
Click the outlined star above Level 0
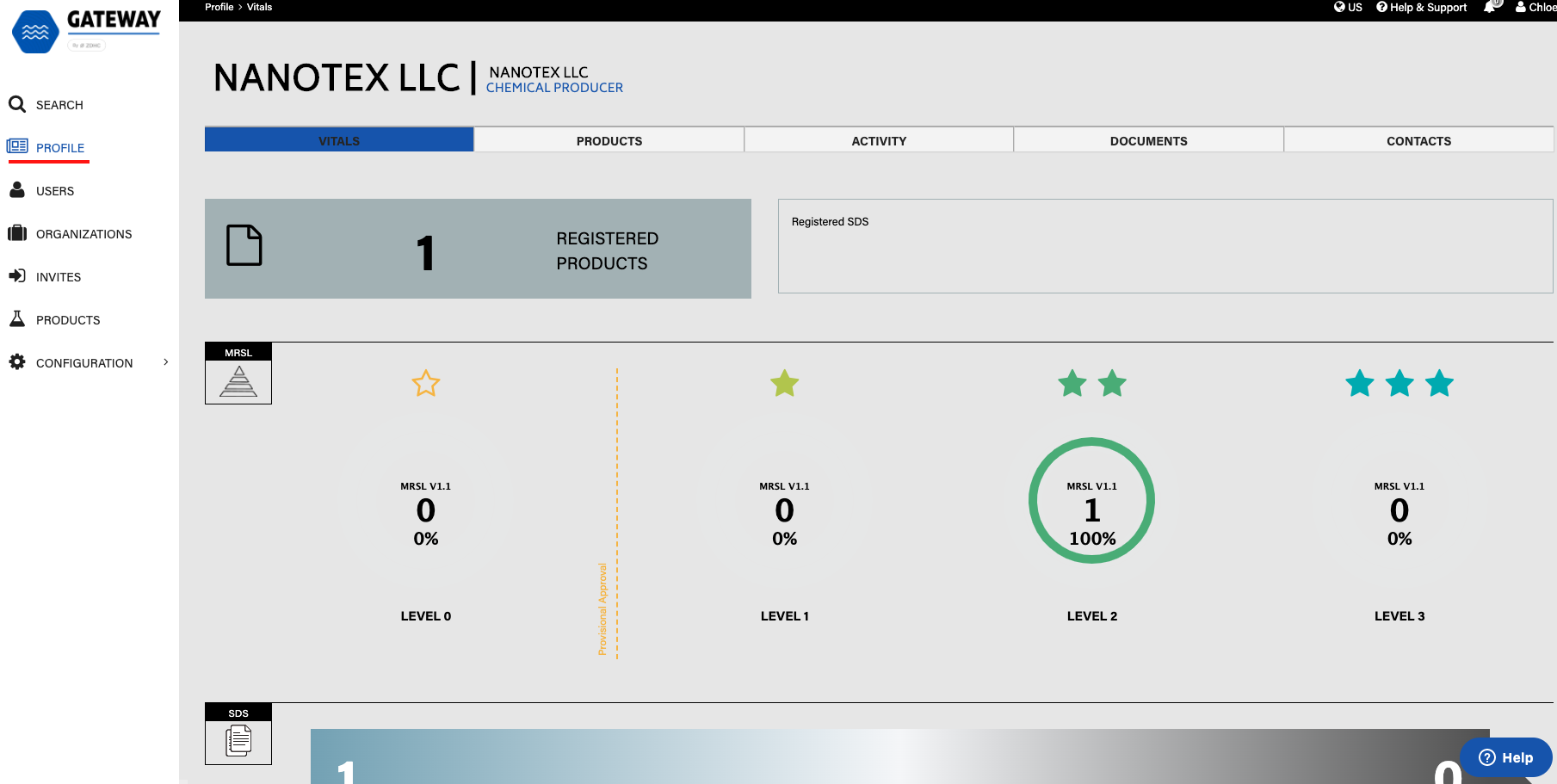point(426,383)
